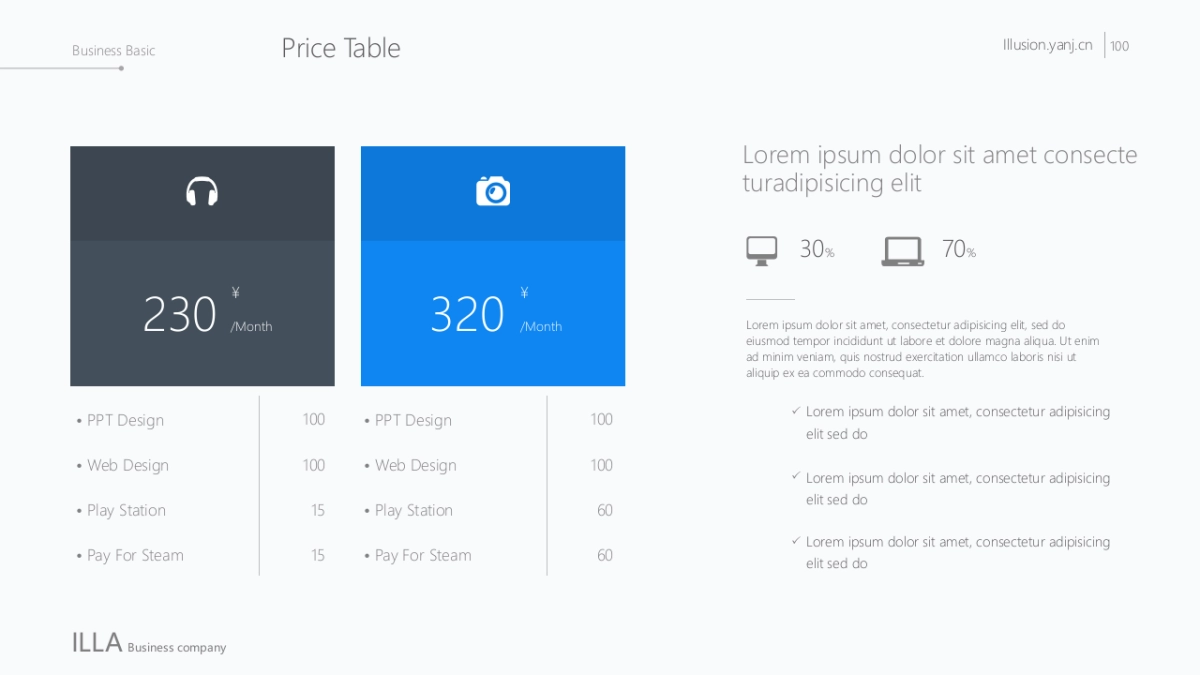
Task: Click the page number 100 at top right
Action: (x=1120, y=46)
